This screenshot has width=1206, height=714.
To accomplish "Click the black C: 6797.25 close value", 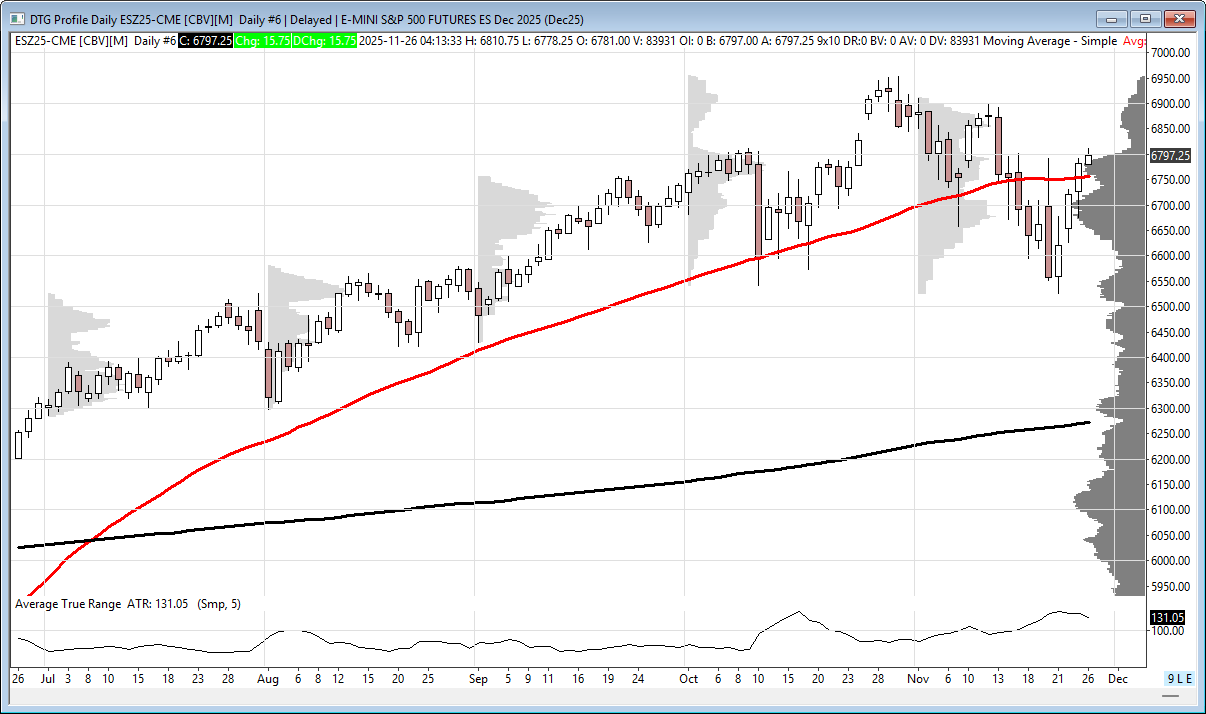I will tap(206, 41).
